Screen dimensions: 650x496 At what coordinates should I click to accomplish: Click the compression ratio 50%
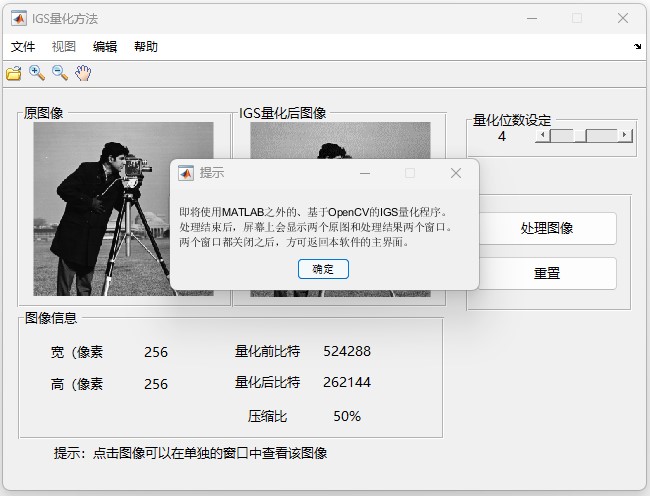(x=347, y=416)
